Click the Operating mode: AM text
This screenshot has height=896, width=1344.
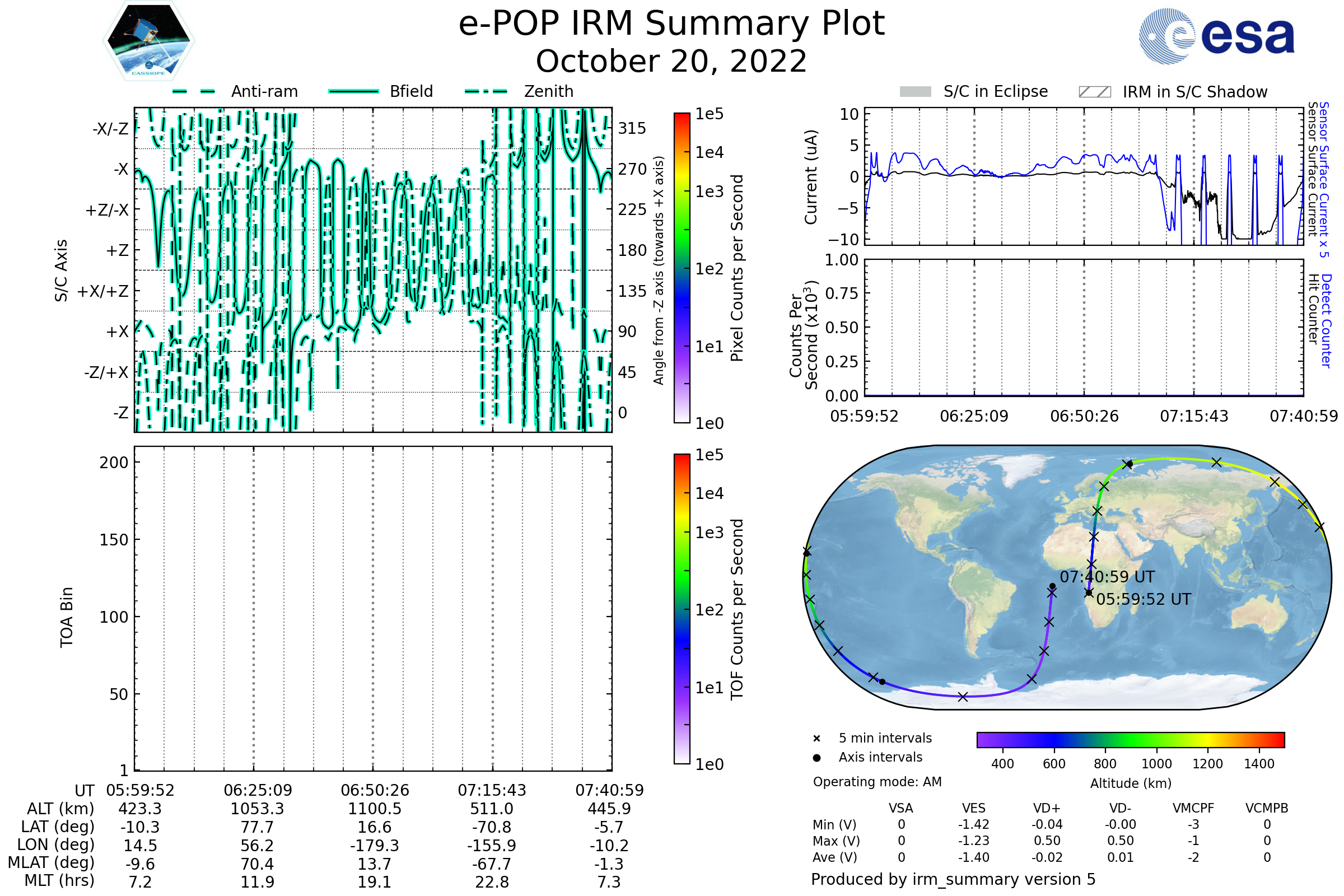(877, 782)
